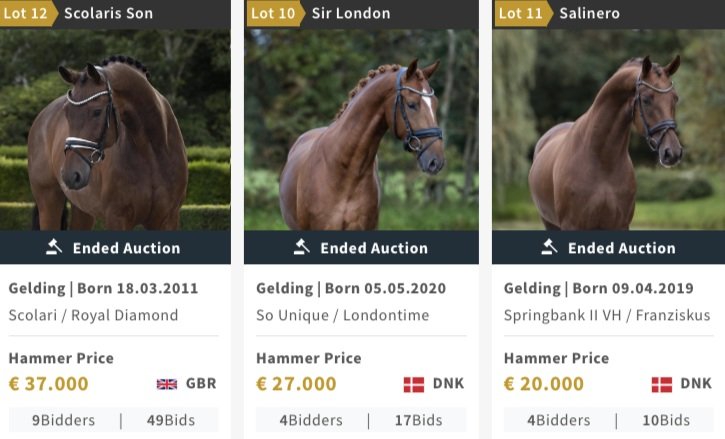Click the gavel icon under Scolaris Son
Image resolution: width=725 pixels, height=439 pixels.
tap(54, 247)
